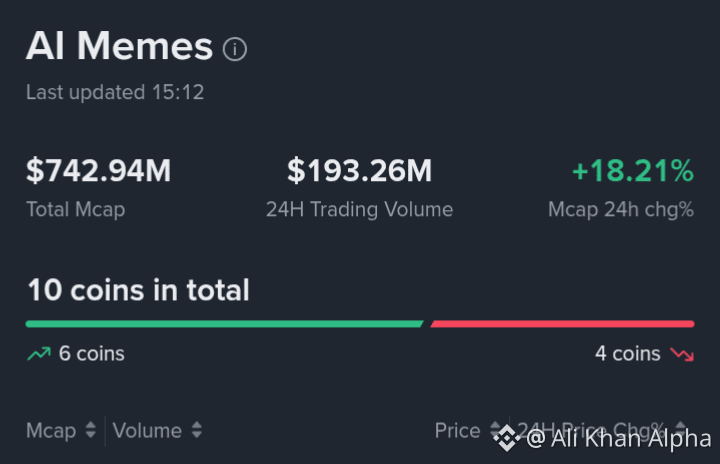Toggle the Mcap sort arrows
The image size is (720, 464).
click(x=90, y=430)
